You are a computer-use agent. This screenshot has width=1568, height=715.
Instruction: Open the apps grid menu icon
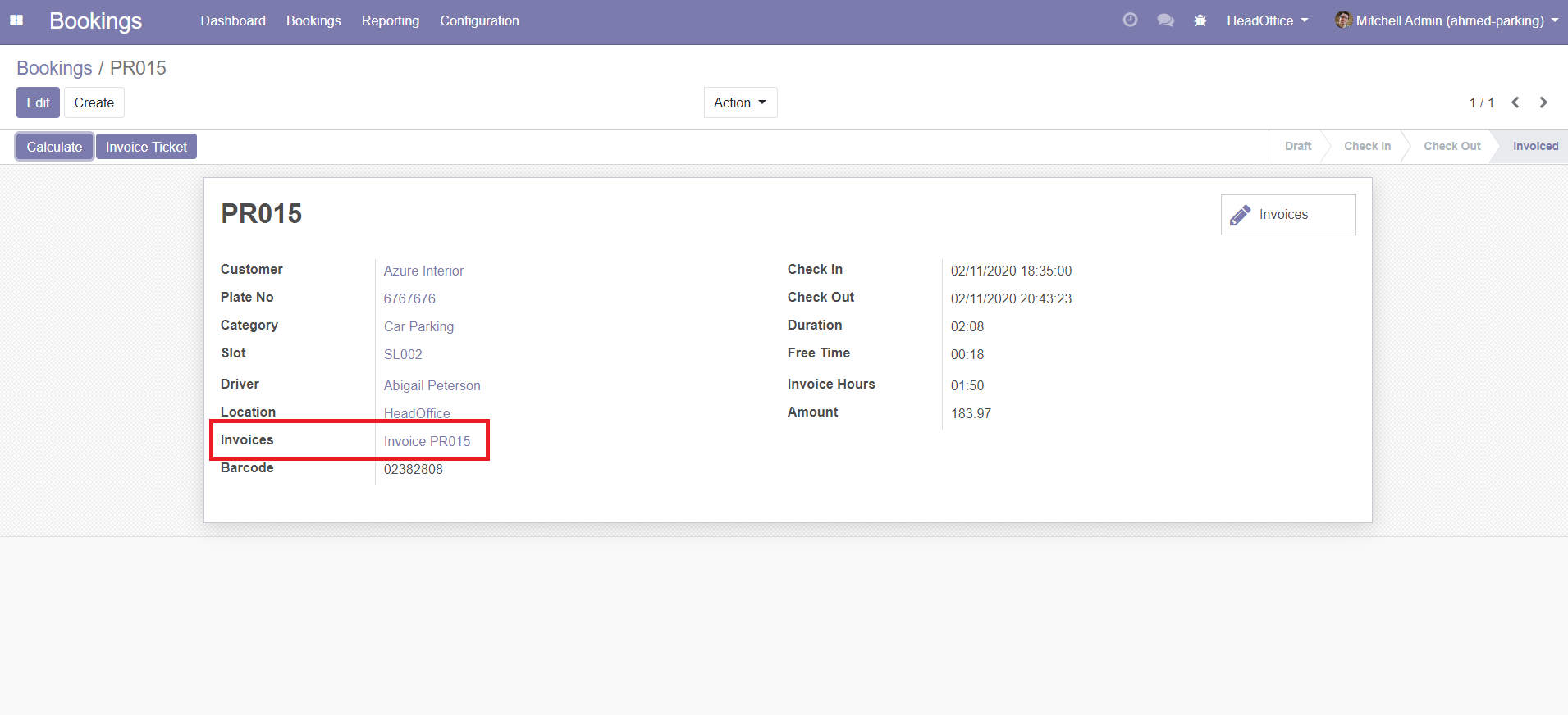(x=16, y=20)
